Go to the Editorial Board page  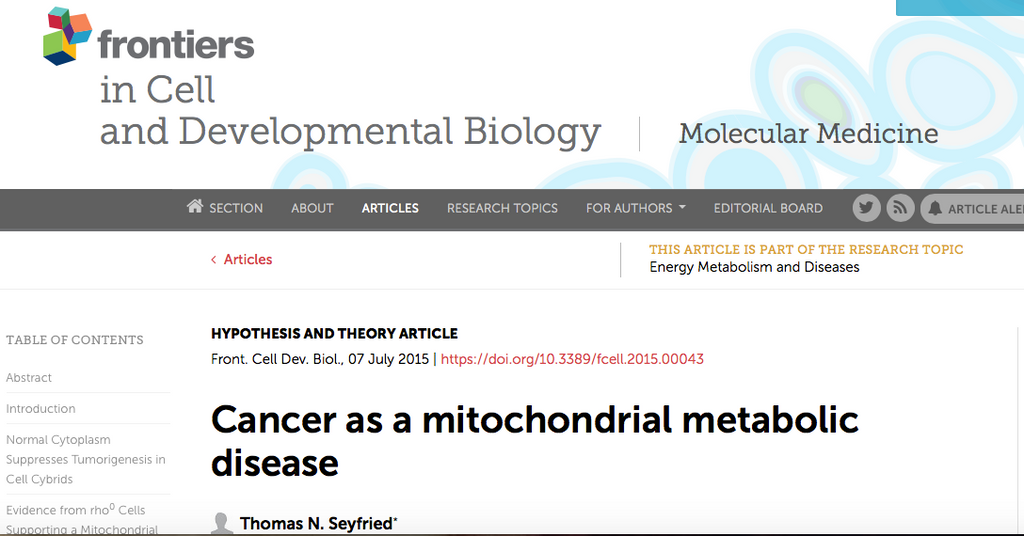768,208
